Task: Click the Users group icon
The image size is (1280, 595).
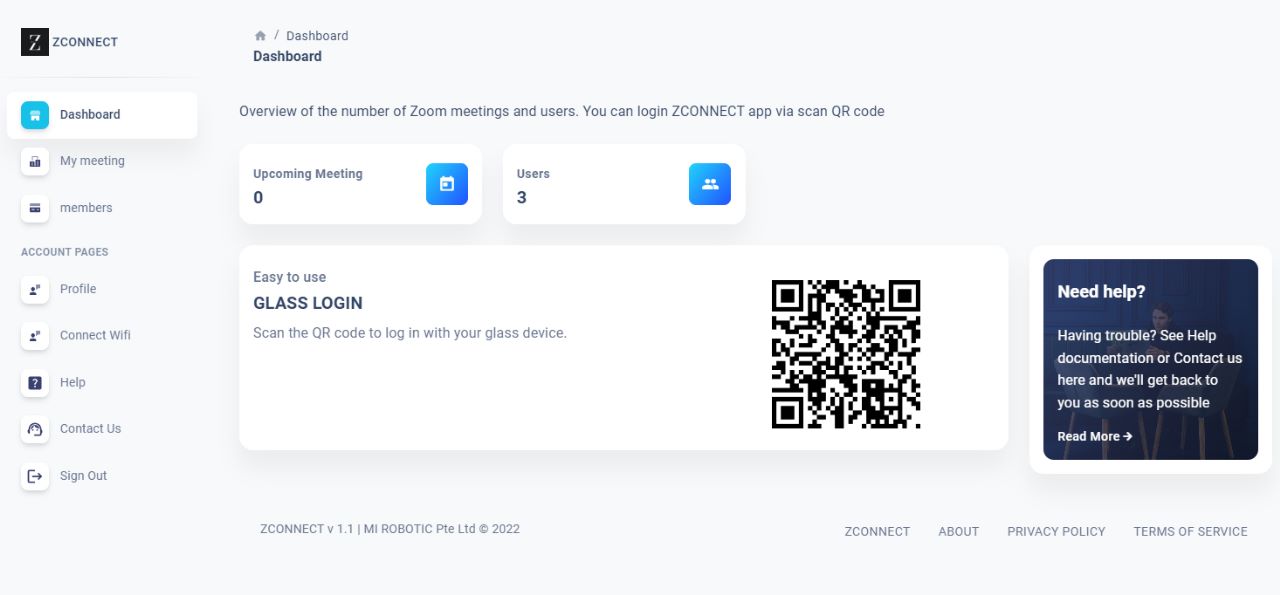Action: 710,184
